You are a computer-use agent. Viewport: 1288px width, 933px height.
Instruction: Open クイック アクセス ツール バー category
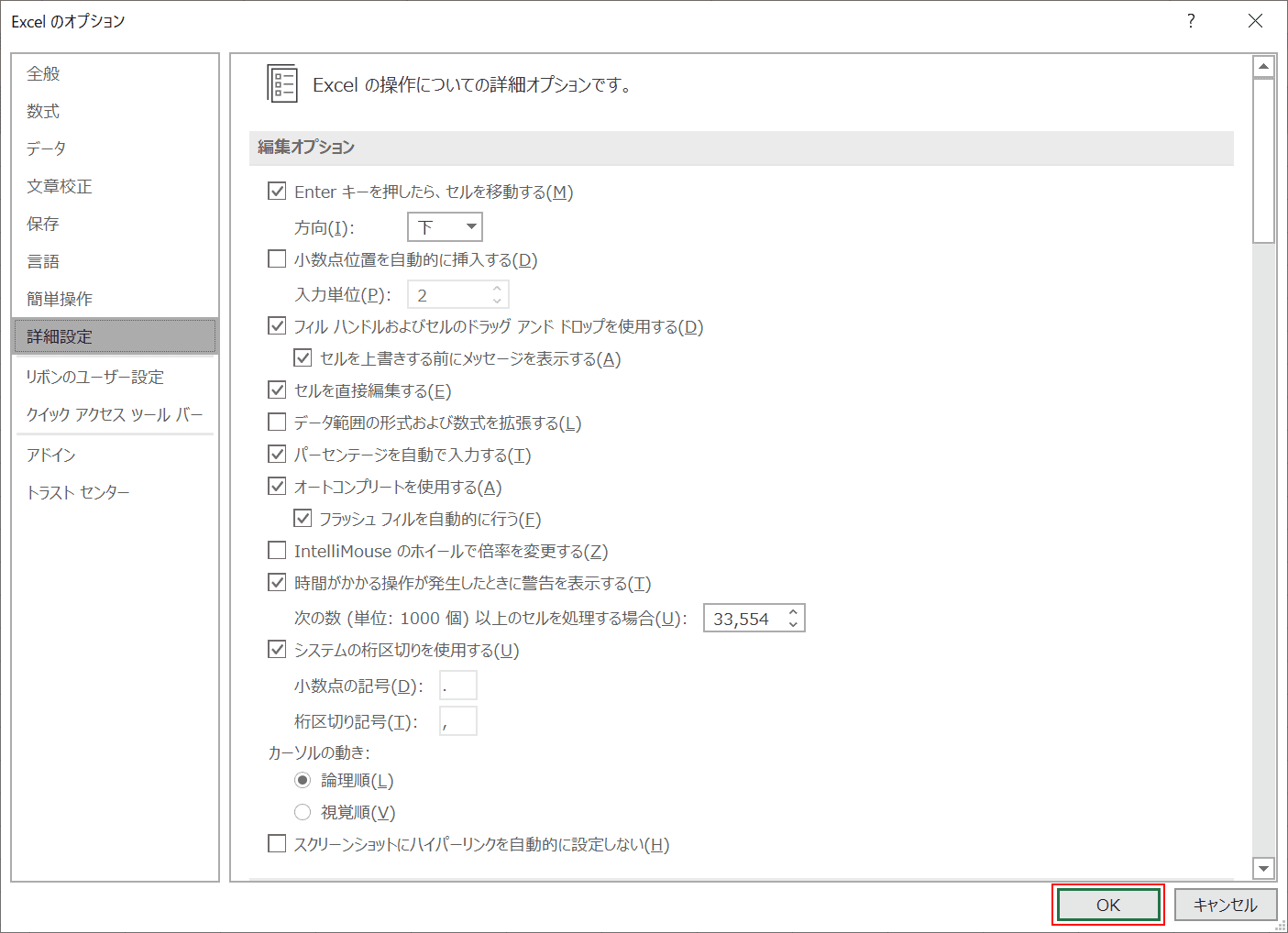115,414
